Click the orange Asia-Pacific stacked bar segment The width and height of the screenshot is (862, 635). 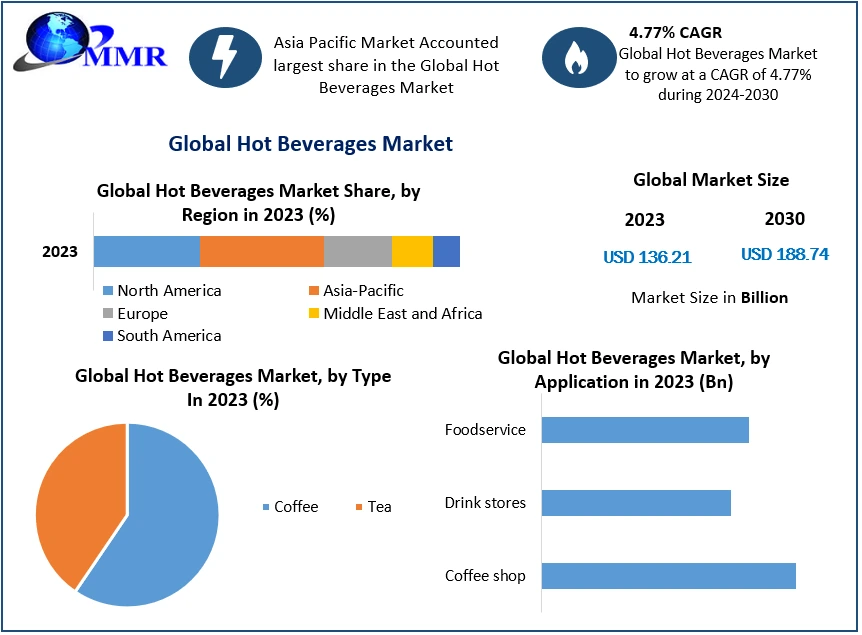tap(261, 252)
